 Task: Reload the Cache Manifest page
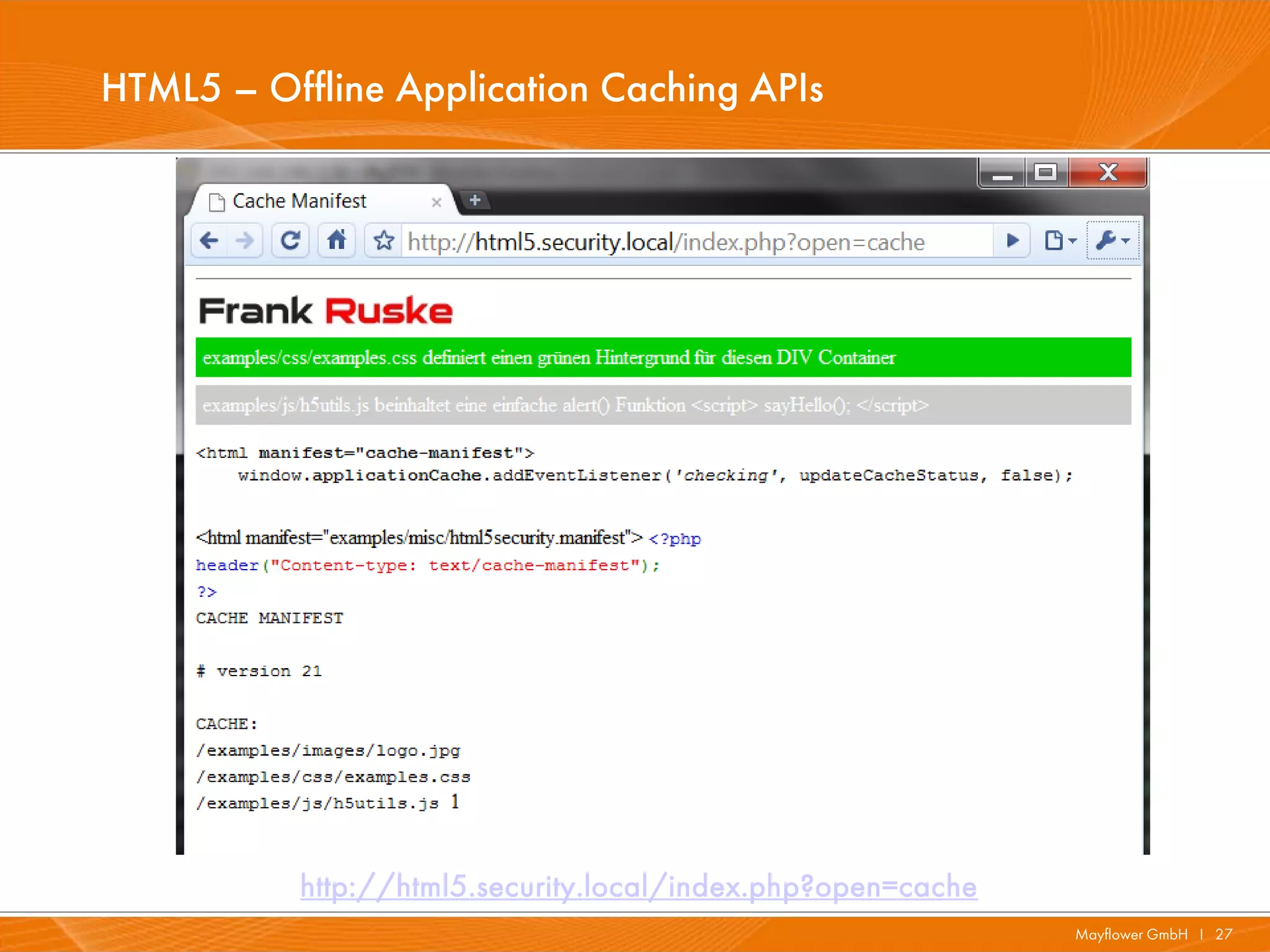click(290, 240)
